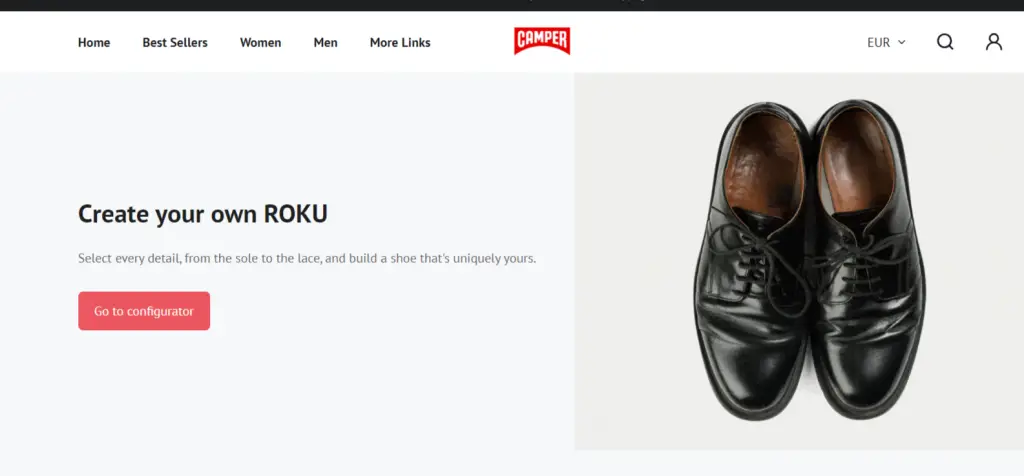
Task: Click the word "configurator" on red button
Action: click(160, 311)
